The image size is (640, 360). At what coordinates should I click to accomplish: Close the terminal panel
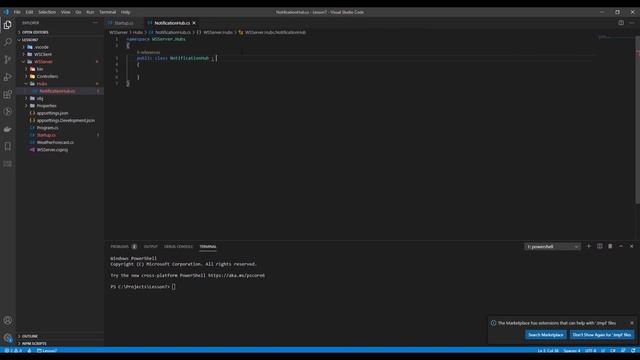631,246
